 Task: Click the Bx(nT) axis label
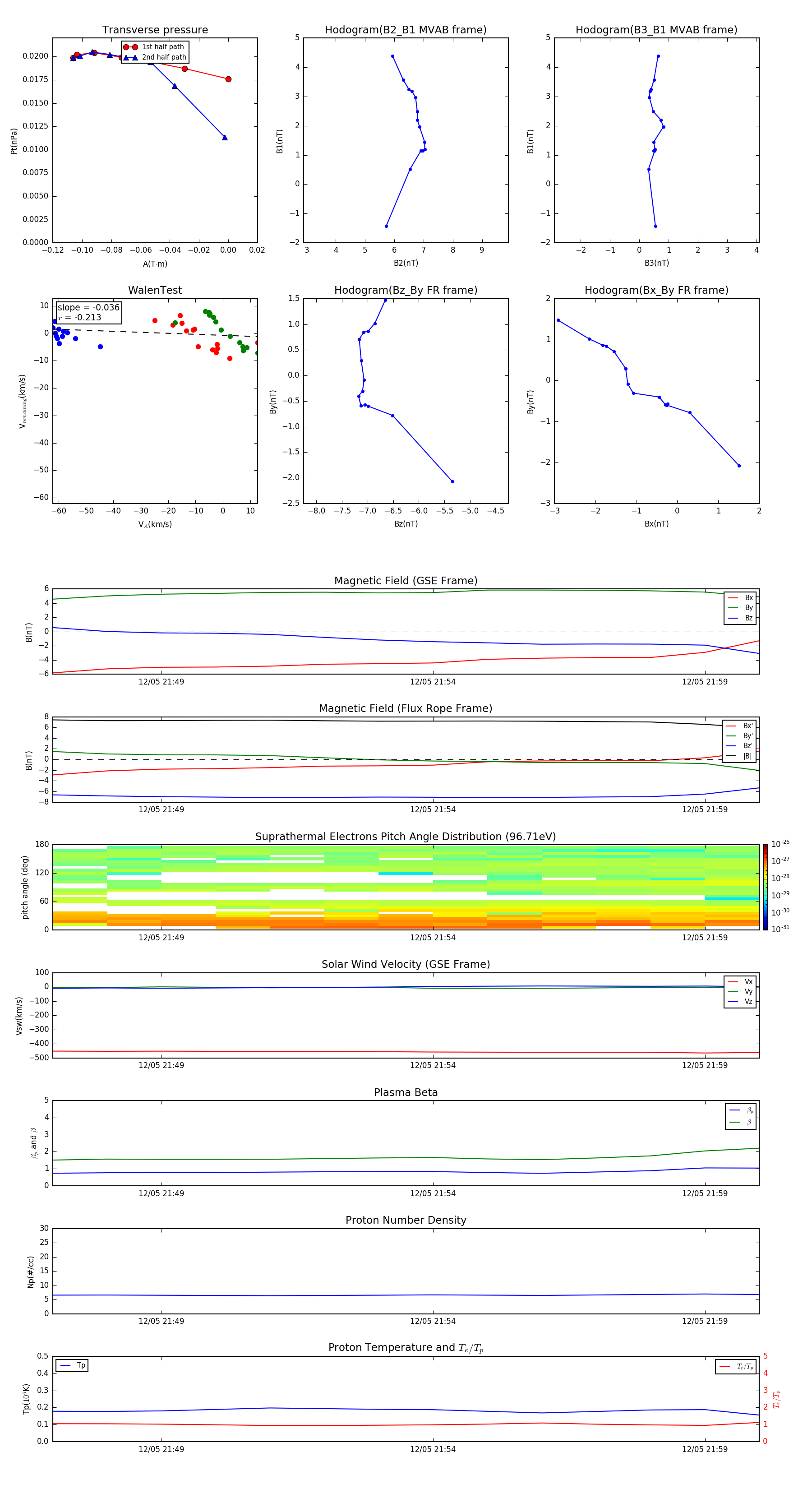tap(656, 524)
